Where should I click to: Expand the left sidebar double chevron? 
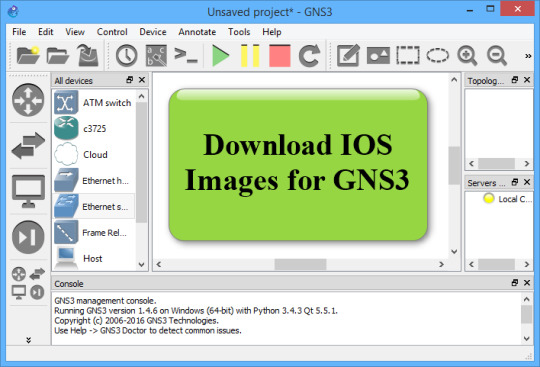pos(29,340)
